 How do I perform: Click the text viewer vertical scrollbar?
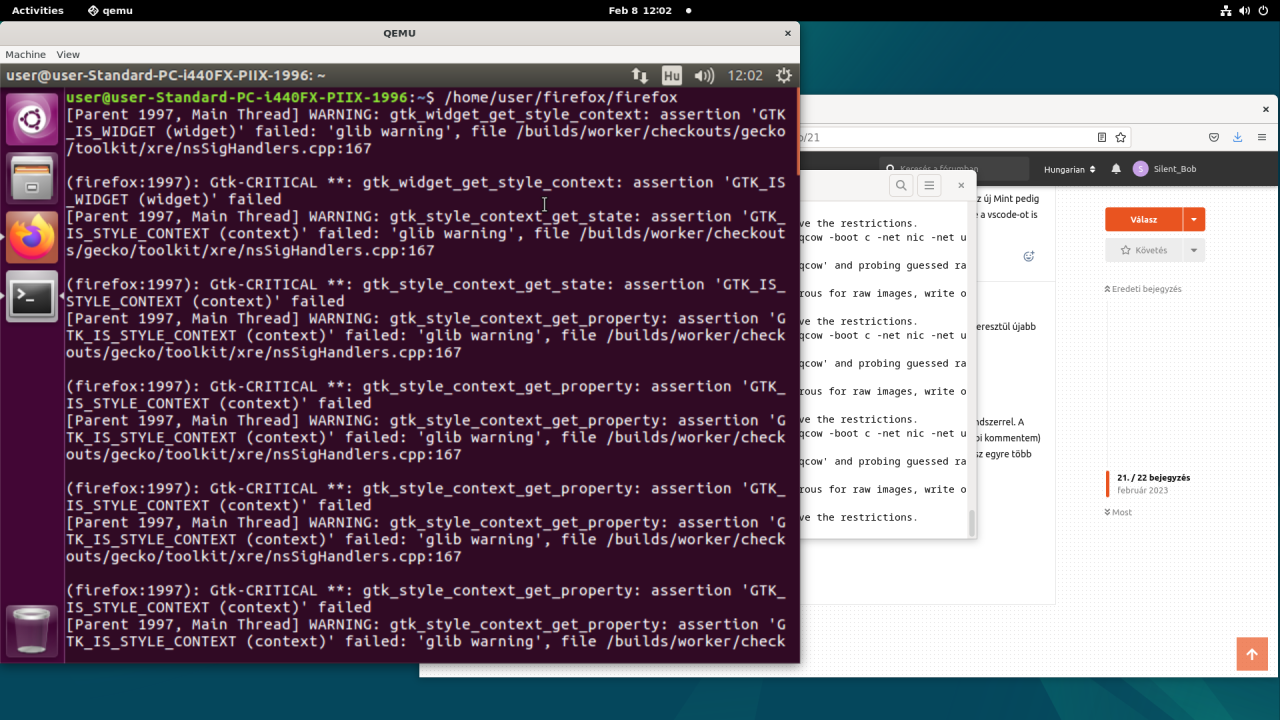971,522
